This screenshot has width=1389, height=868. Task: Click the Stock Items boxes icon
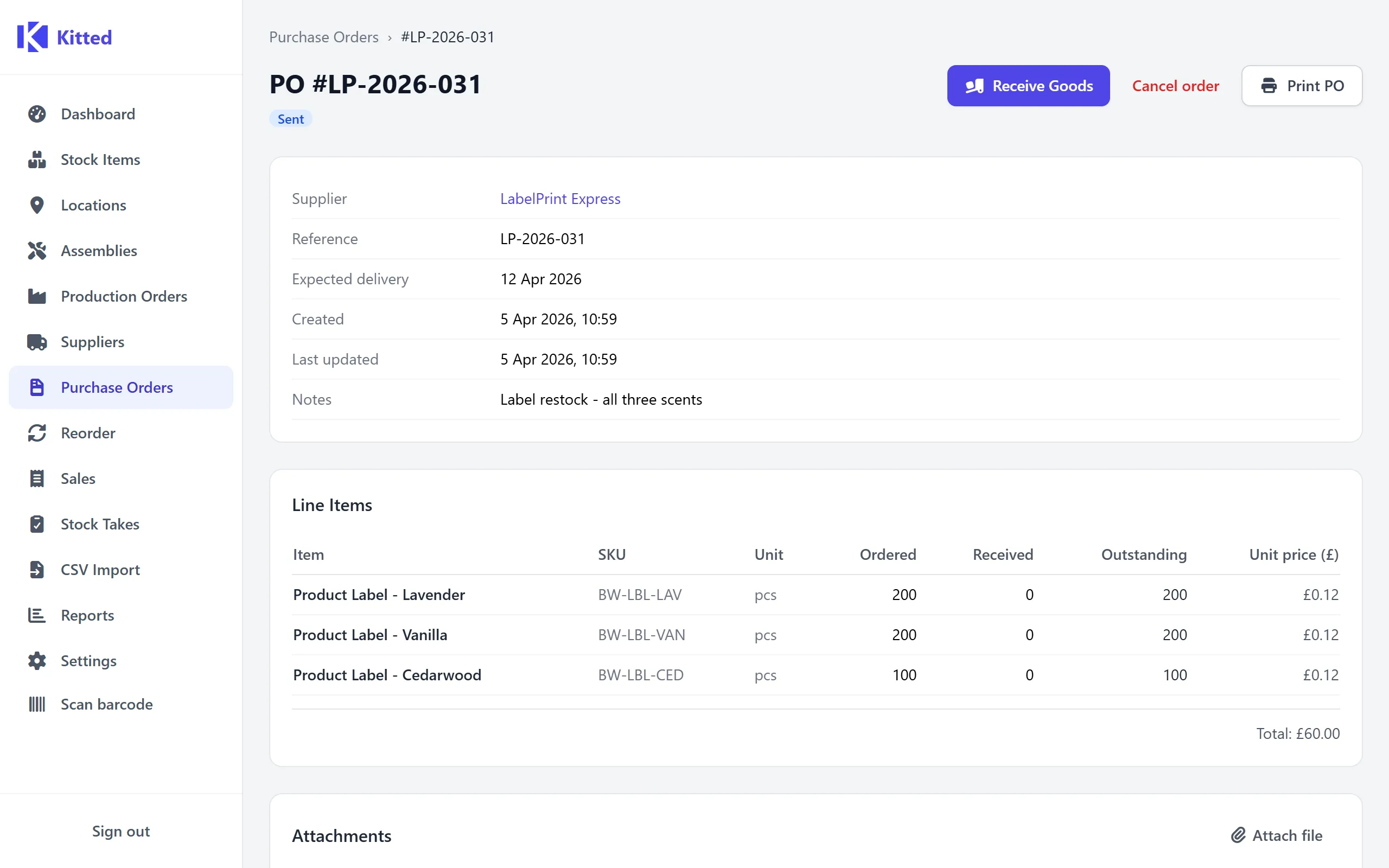[x=37, y=159]
